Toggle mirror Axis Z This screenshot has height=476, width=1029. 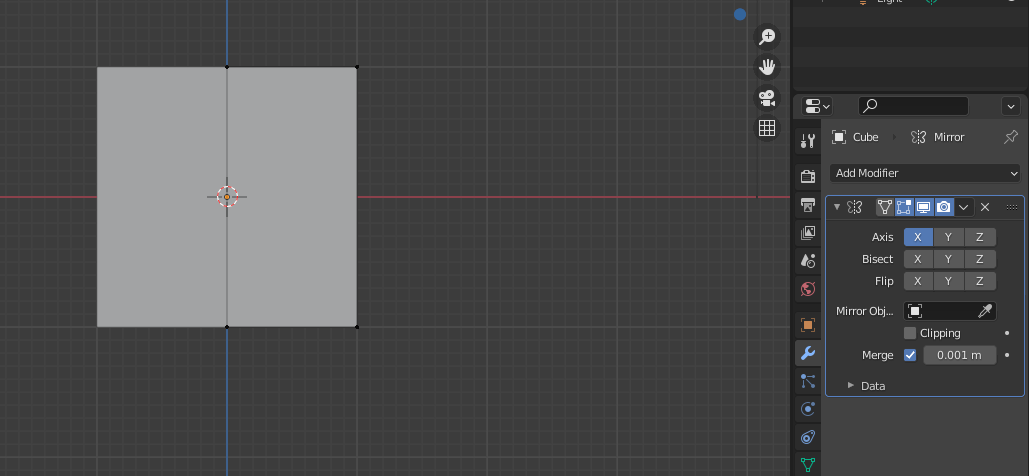pos(980,237)
